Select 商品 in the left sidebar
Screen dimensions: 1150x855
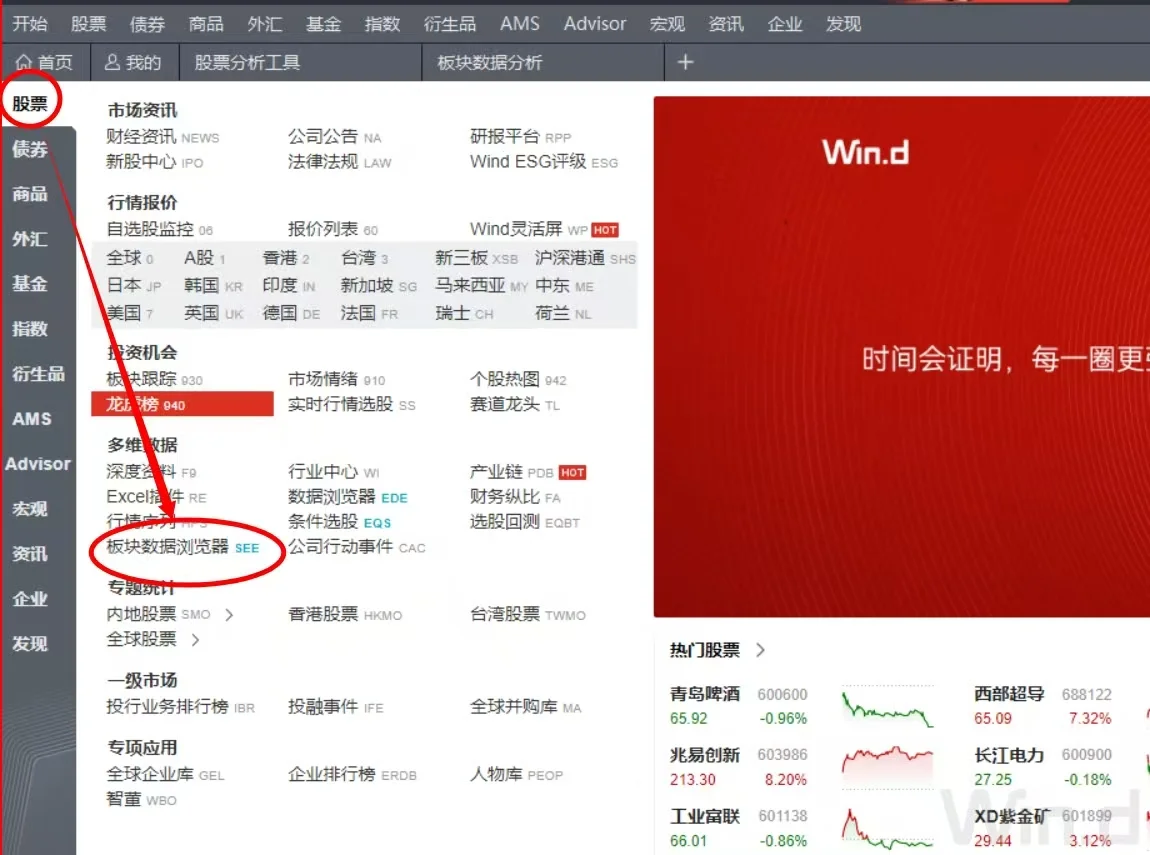pos(30,194)
